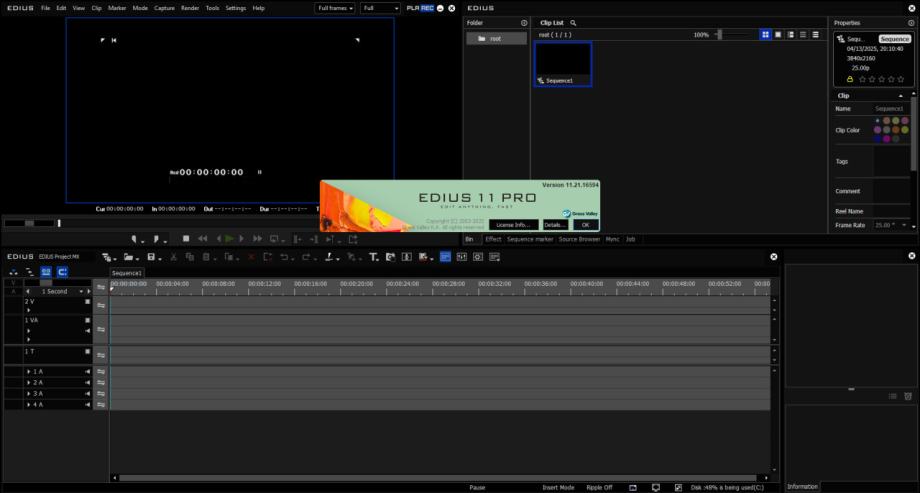This screenshot has height=493, width=920.
Task: Click the Play button in player controls
Action: point(229,239)
